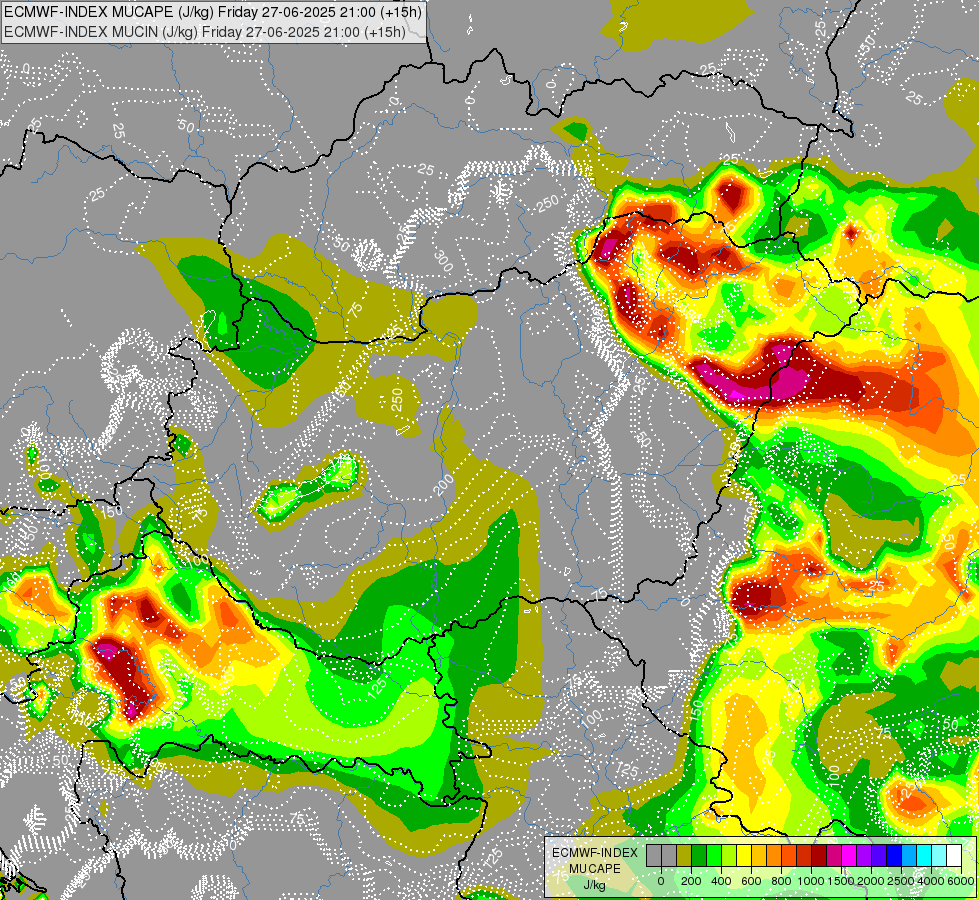Click the legend scale label 200

coord(691,881)
